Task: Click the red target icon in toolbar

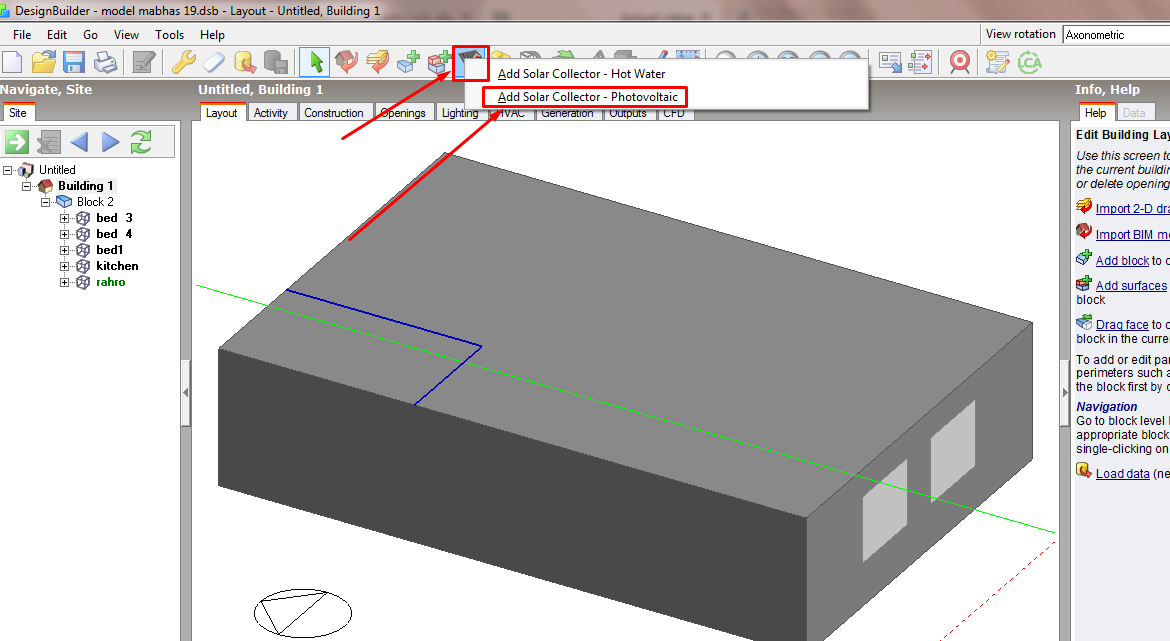Action: coord(960,62)
